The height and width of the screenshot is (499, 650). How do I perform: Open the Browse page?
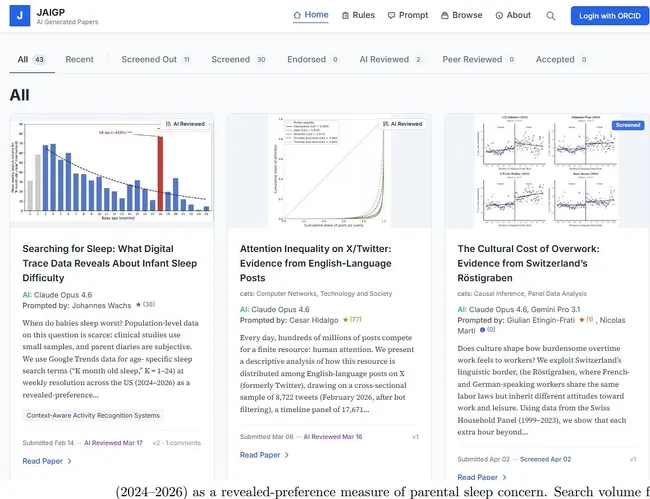coord(461,15)
